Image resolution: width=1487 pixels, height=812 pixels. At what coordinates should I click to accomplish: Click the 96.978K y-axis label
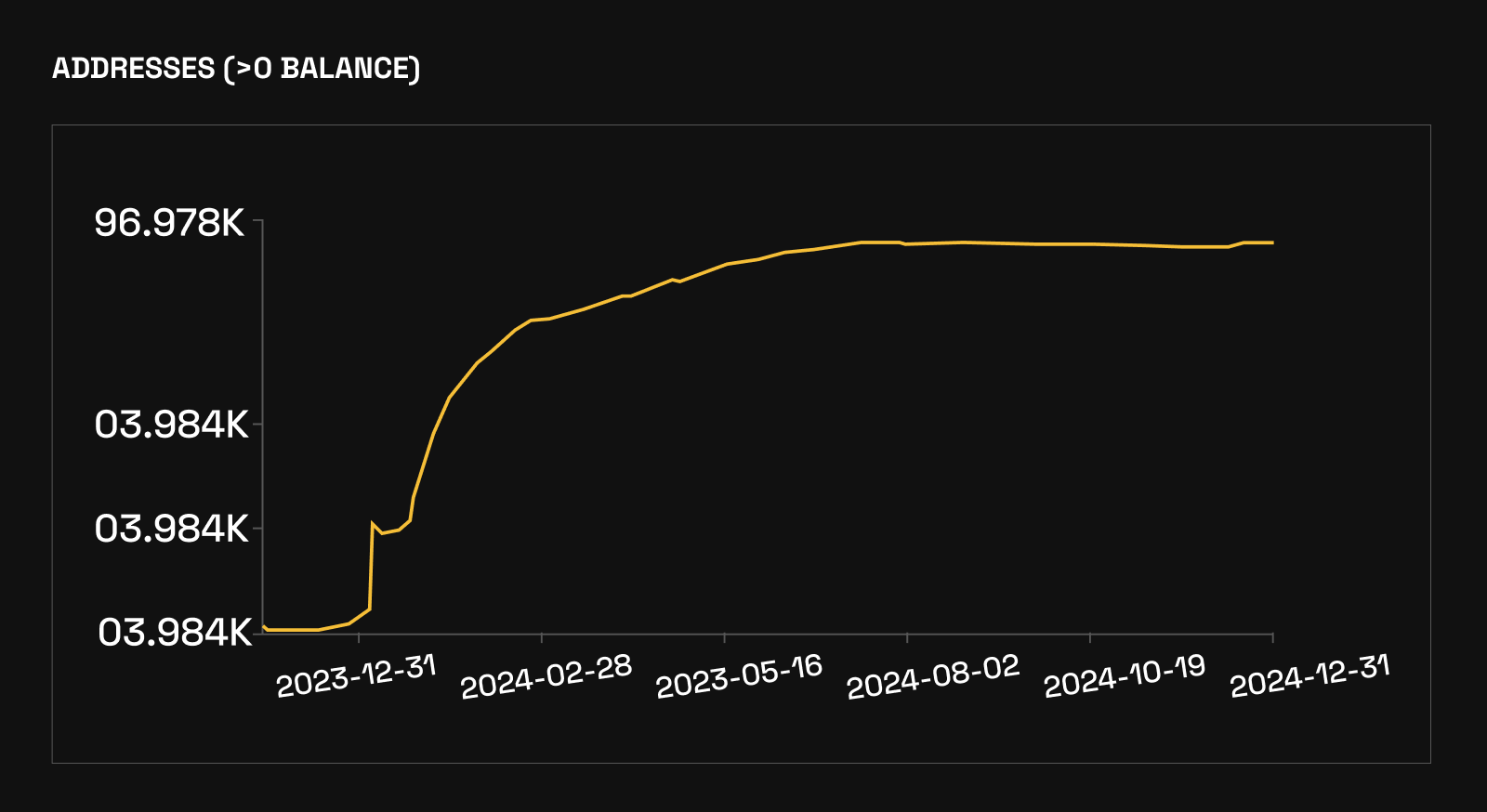pyautogui.click(x=169, y=223)
